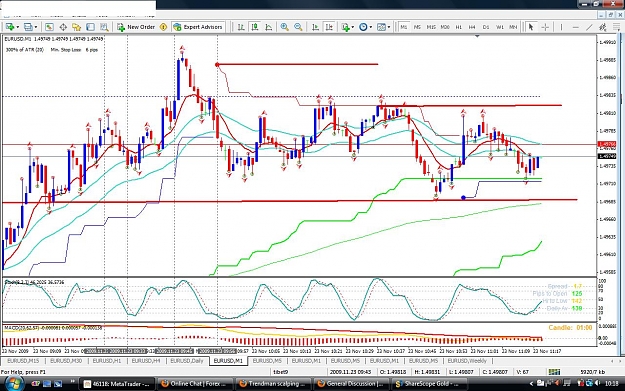Open the Periods clock icon
The width and height of the screenshot is (625, 391).
click(x=363, y=27)
